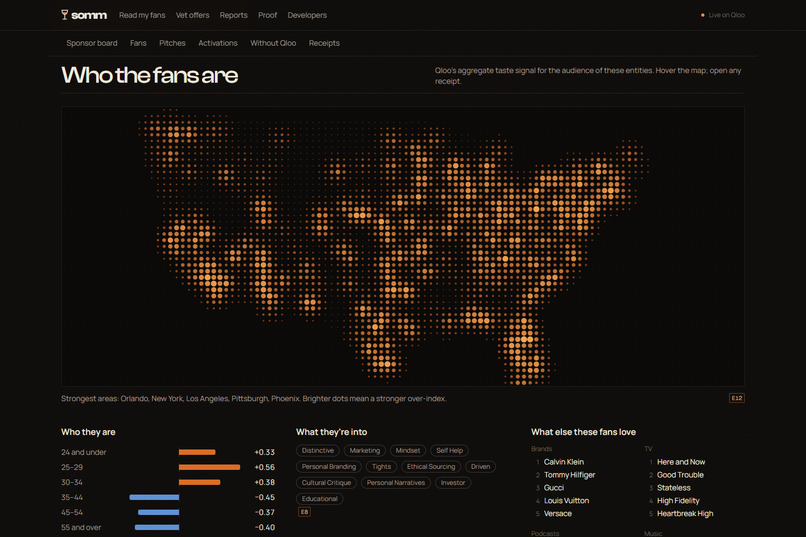Image resolution: width=806 pixels, height=537 pixels.
Task: Click the 25-29 orange bar
Action: pyautogui.click(x=209, y=467)
